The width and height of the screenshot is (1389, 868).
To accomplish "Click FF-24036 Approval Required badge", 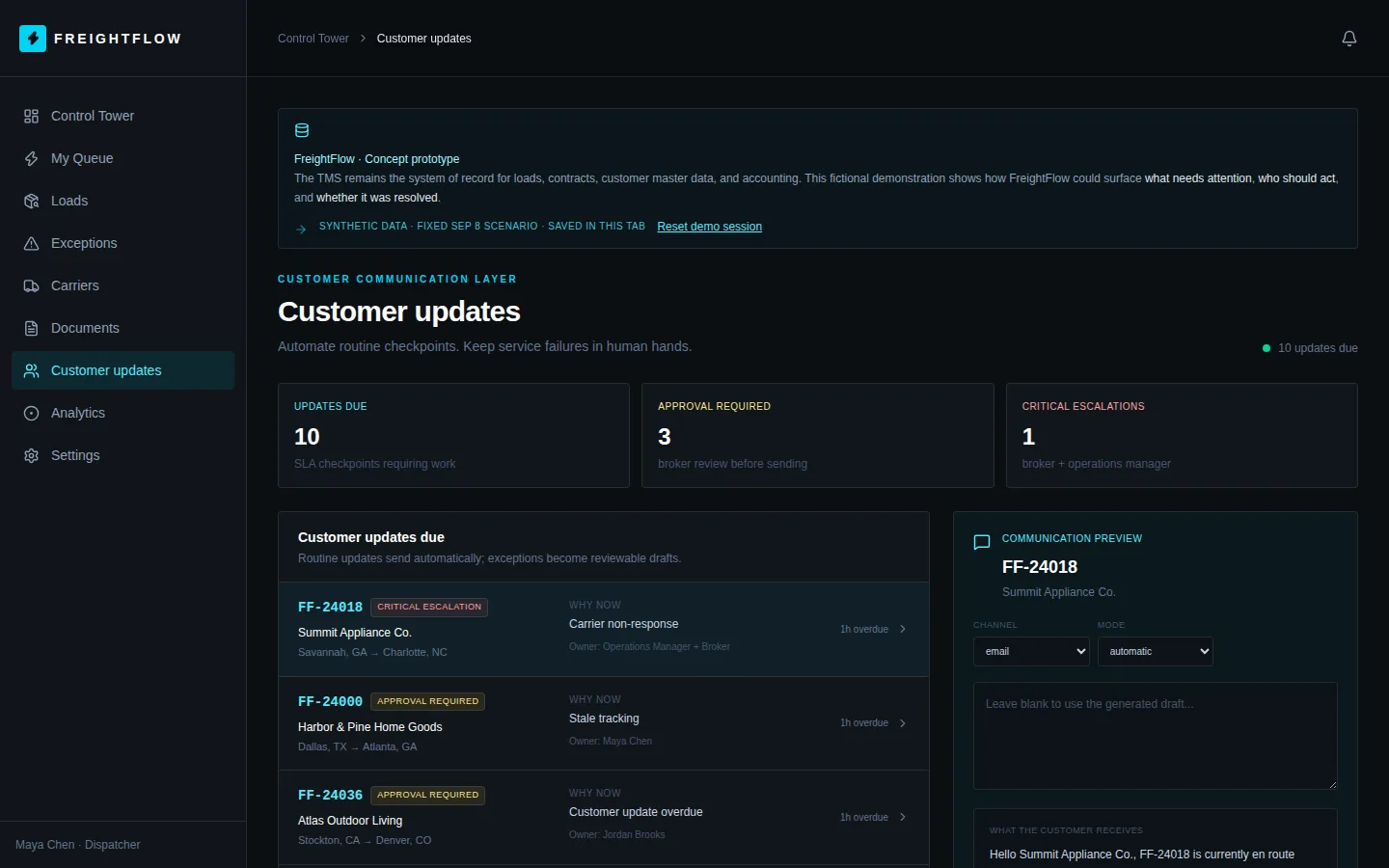I will (x=427, y=795).
